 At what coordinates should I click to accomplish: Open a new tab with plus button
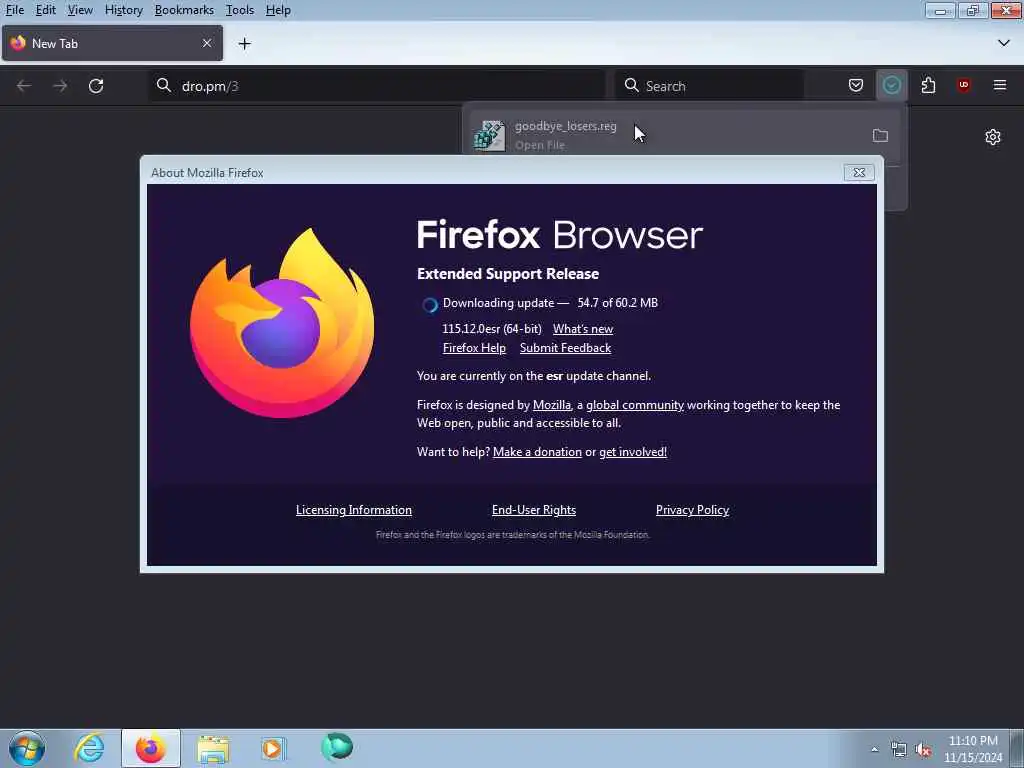244,44
